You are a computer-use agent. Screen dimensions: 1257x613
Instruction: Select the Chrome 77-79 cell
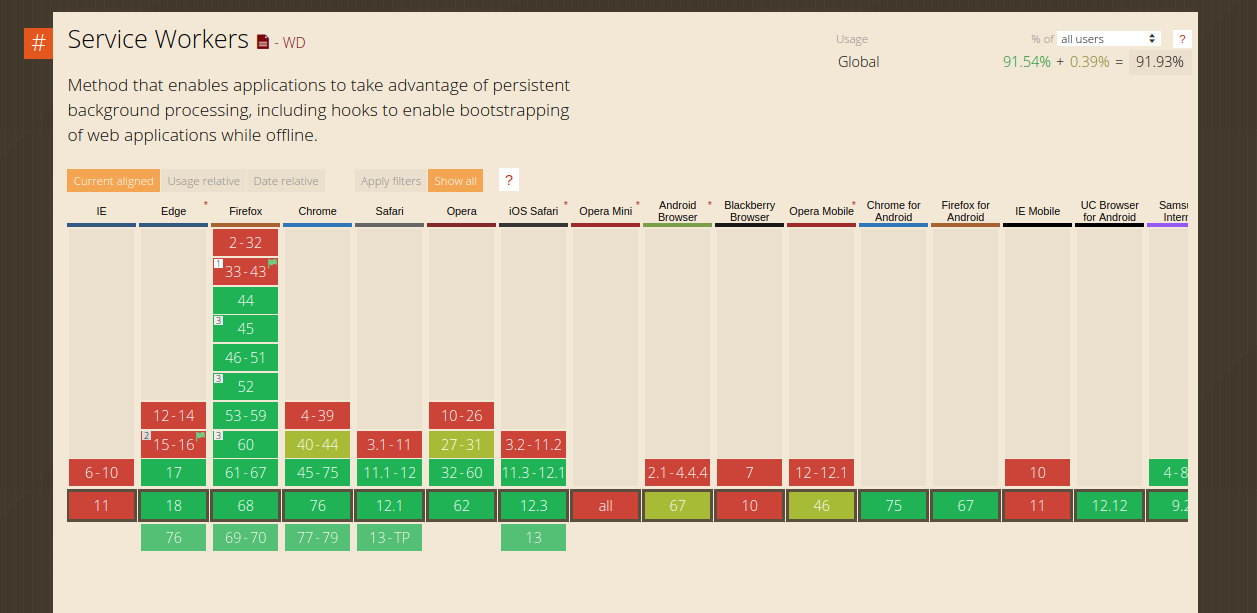317,537
